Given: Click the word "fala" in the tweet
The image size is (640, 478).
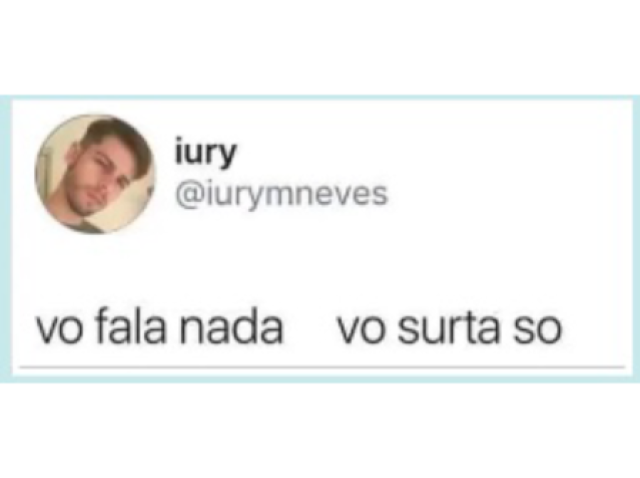Looking at the screenshot, I should [x=132, y=328].
